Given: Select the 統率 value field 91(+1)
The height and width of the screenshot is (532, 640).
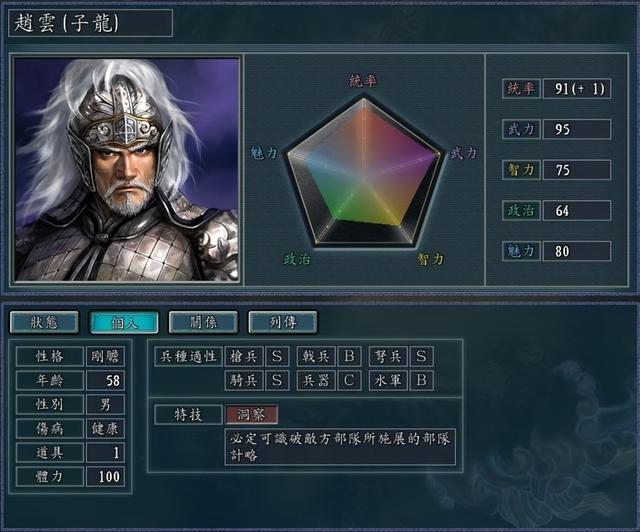Looking at the screenshot, I should click(577, 89).
